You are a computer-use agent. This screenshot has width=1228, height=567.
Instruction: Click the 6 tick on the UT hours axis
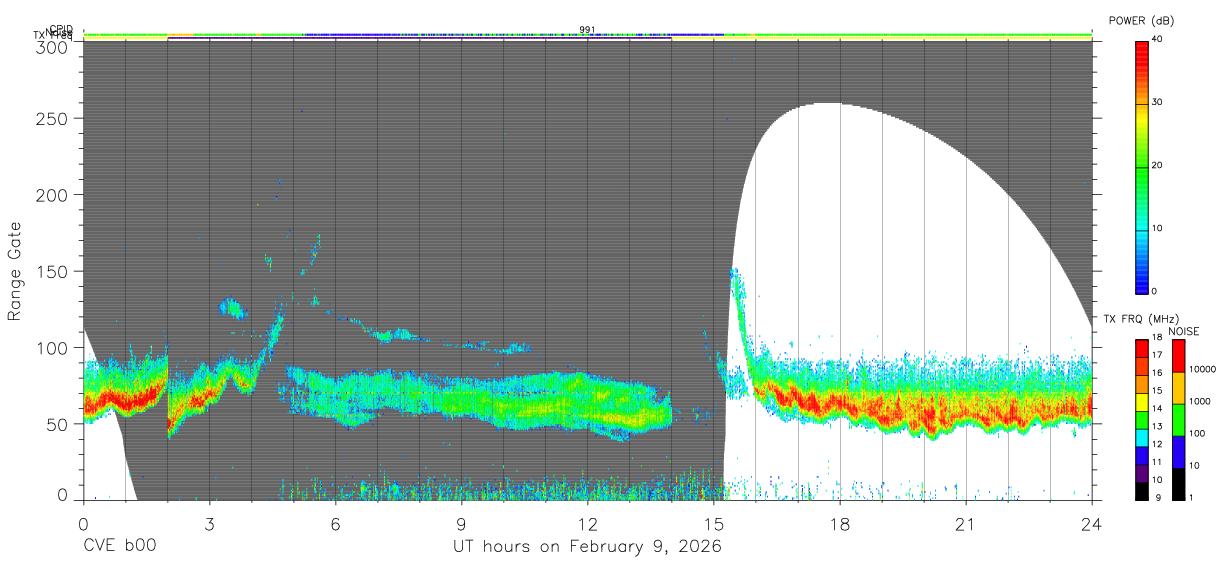[336, 523]
